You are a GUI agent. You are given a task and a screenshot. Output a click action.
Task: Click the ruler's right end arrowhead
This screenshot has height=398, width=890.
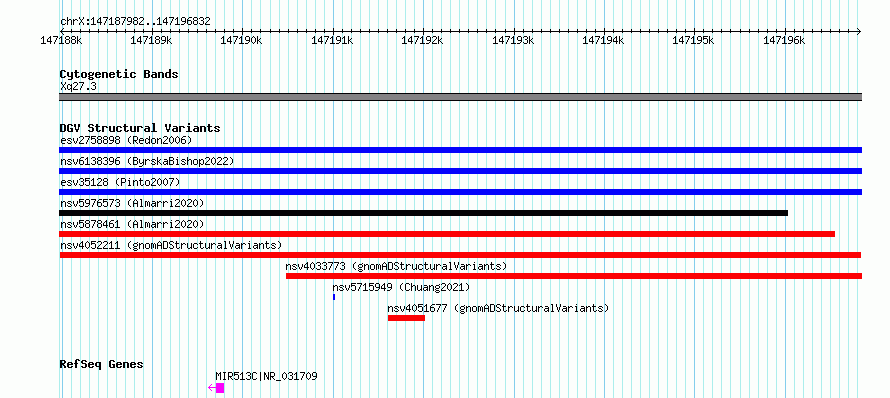click(859, 31)
